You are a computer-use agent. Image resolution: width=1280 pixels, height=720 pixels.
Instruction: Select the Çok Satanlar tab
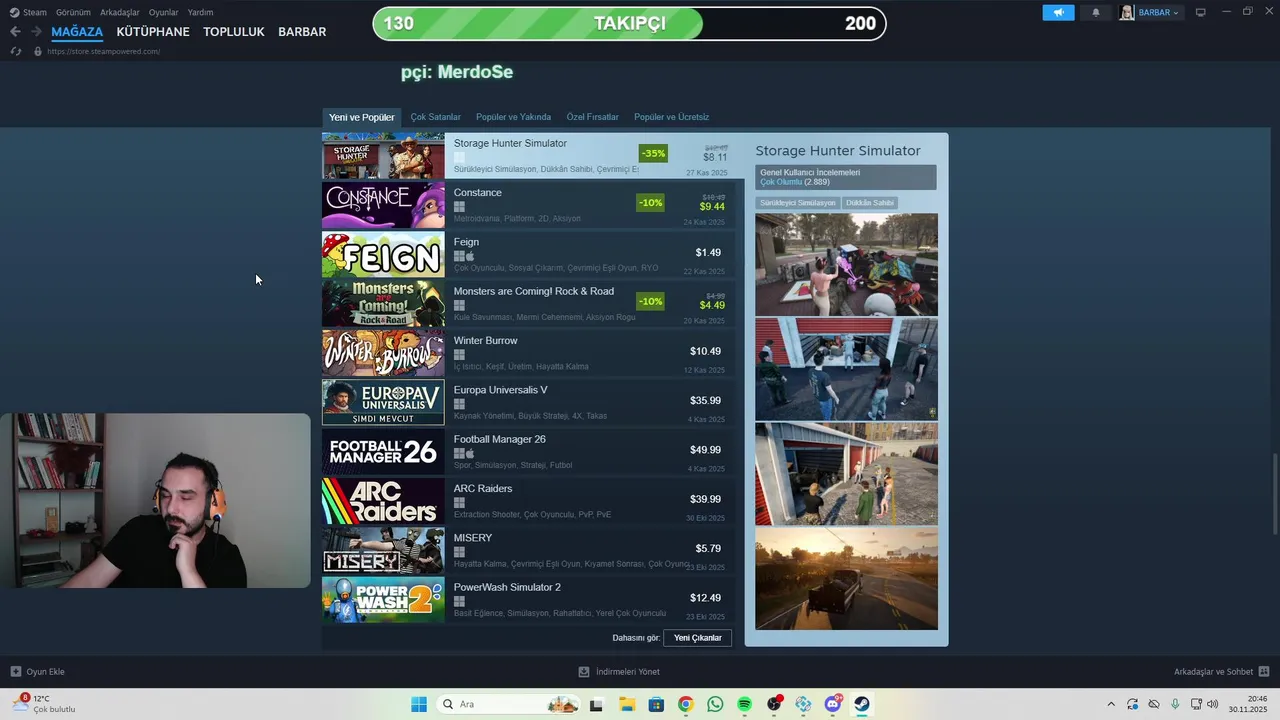tap(435, 117)
